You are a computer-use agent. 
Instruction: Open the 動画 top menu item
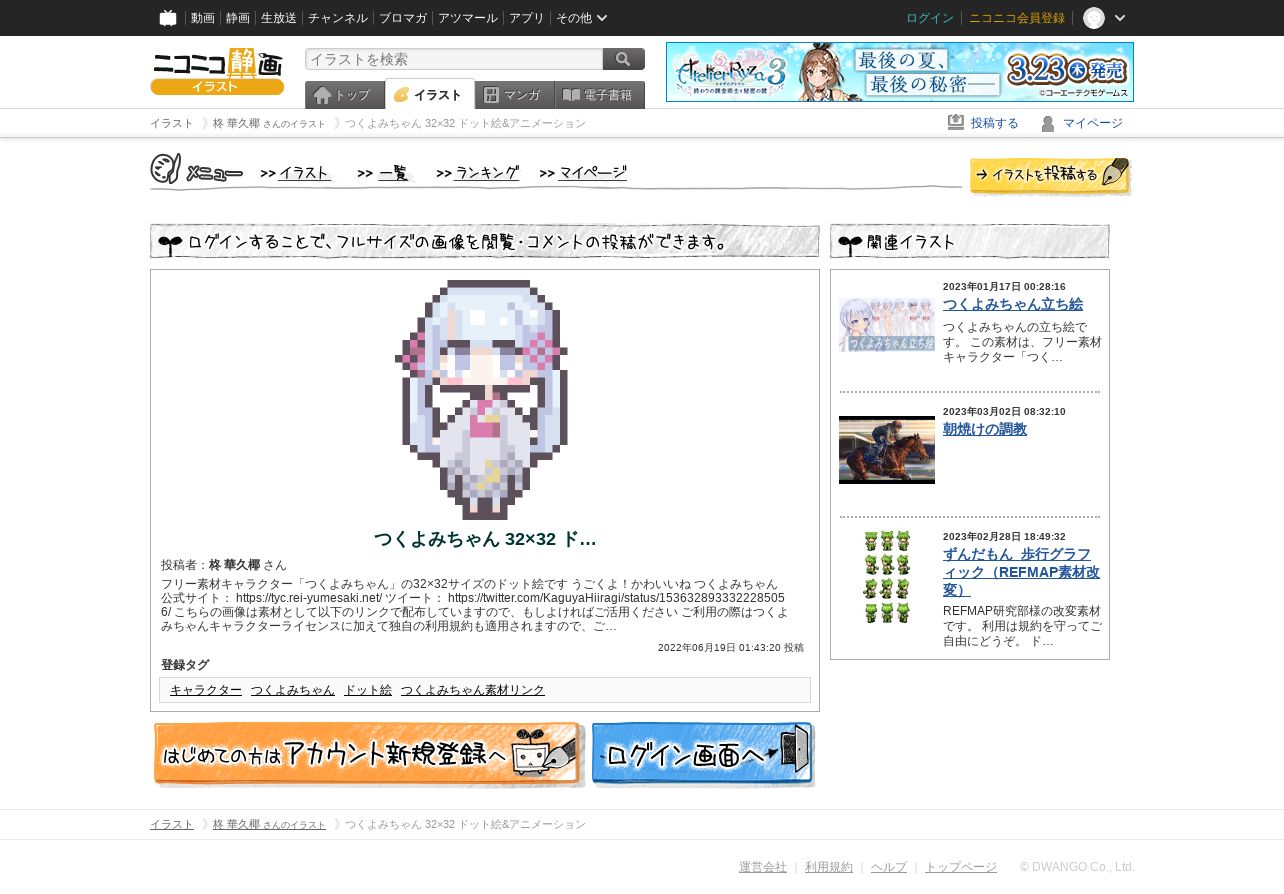(x=203, y=18)
